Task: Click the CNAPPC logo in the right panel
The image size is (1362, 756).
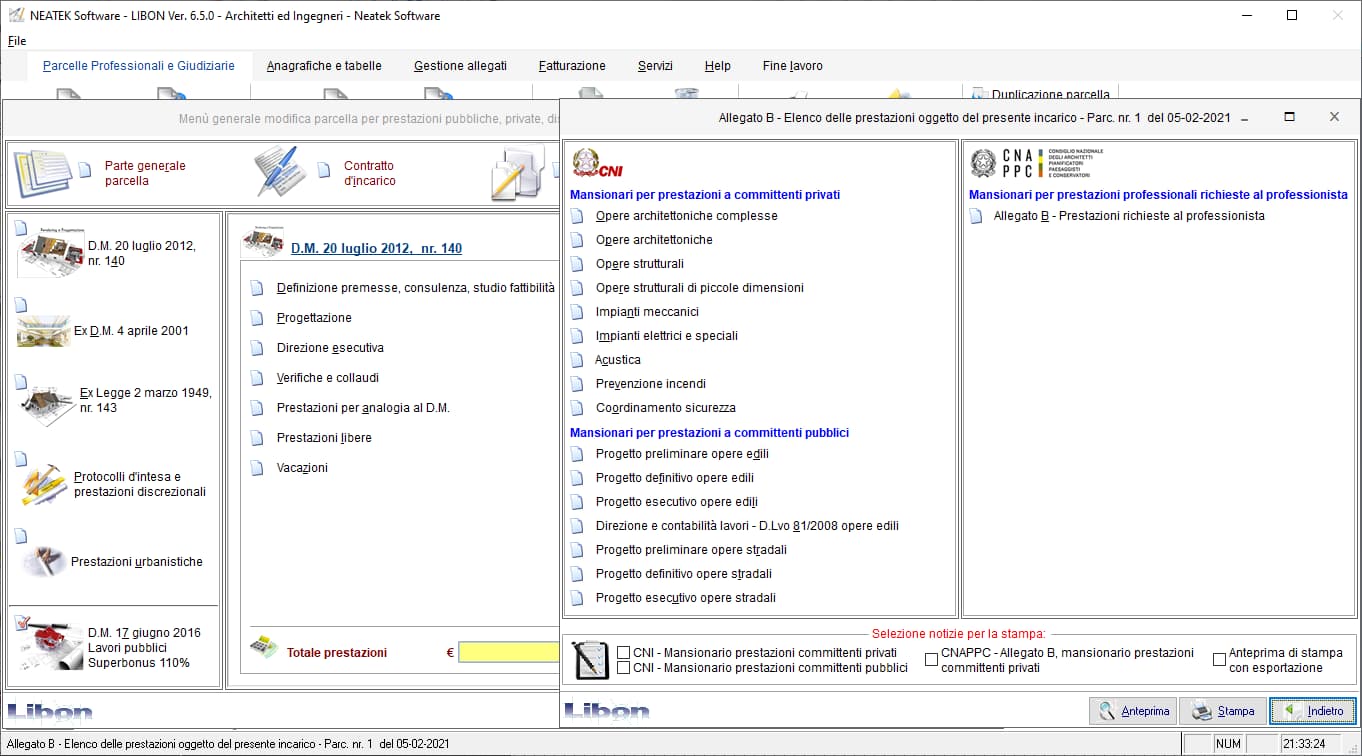Action: pyautogui.click(x=1036, y=163)
